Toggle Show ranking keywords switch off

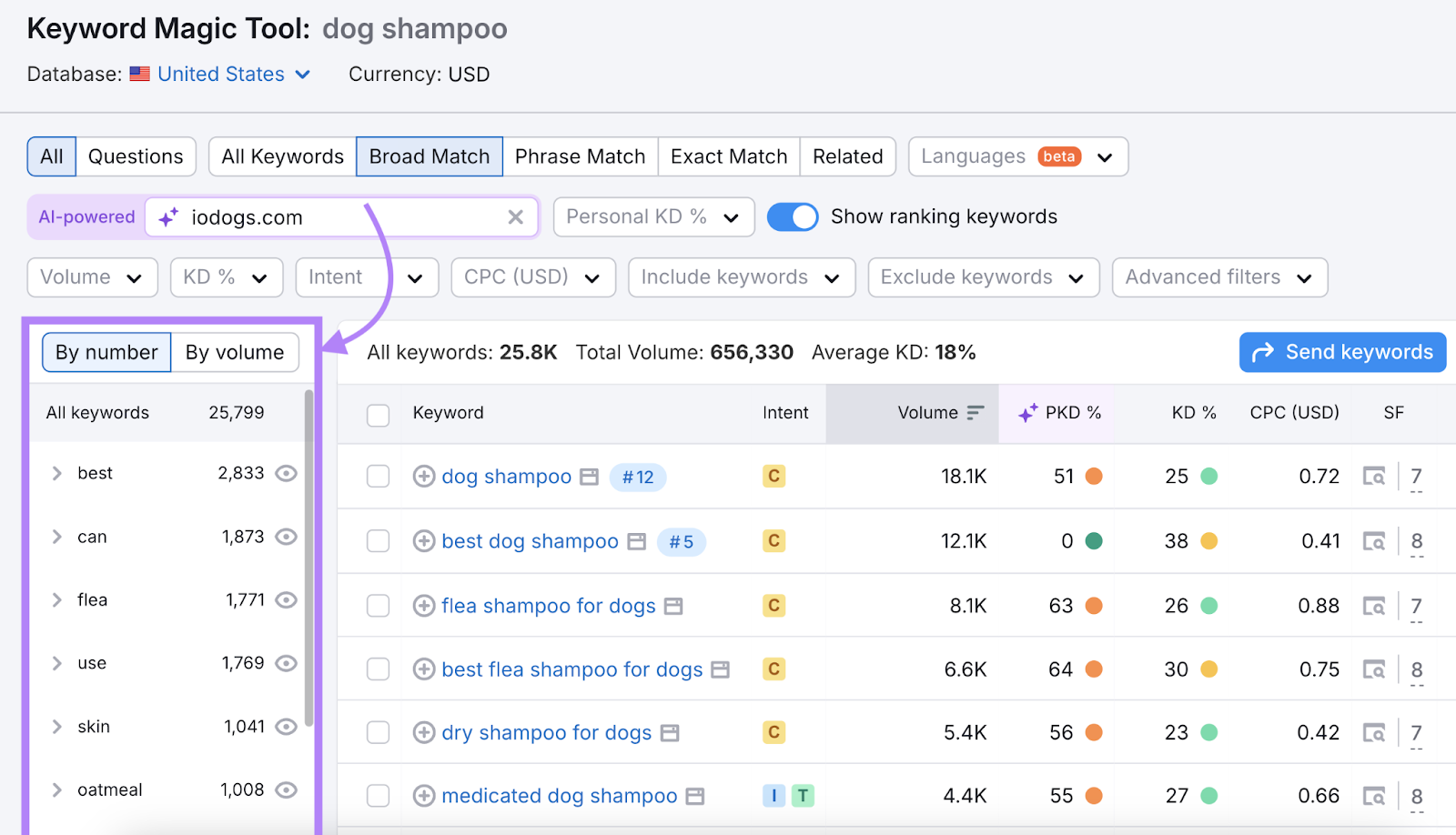coord(793,217)
